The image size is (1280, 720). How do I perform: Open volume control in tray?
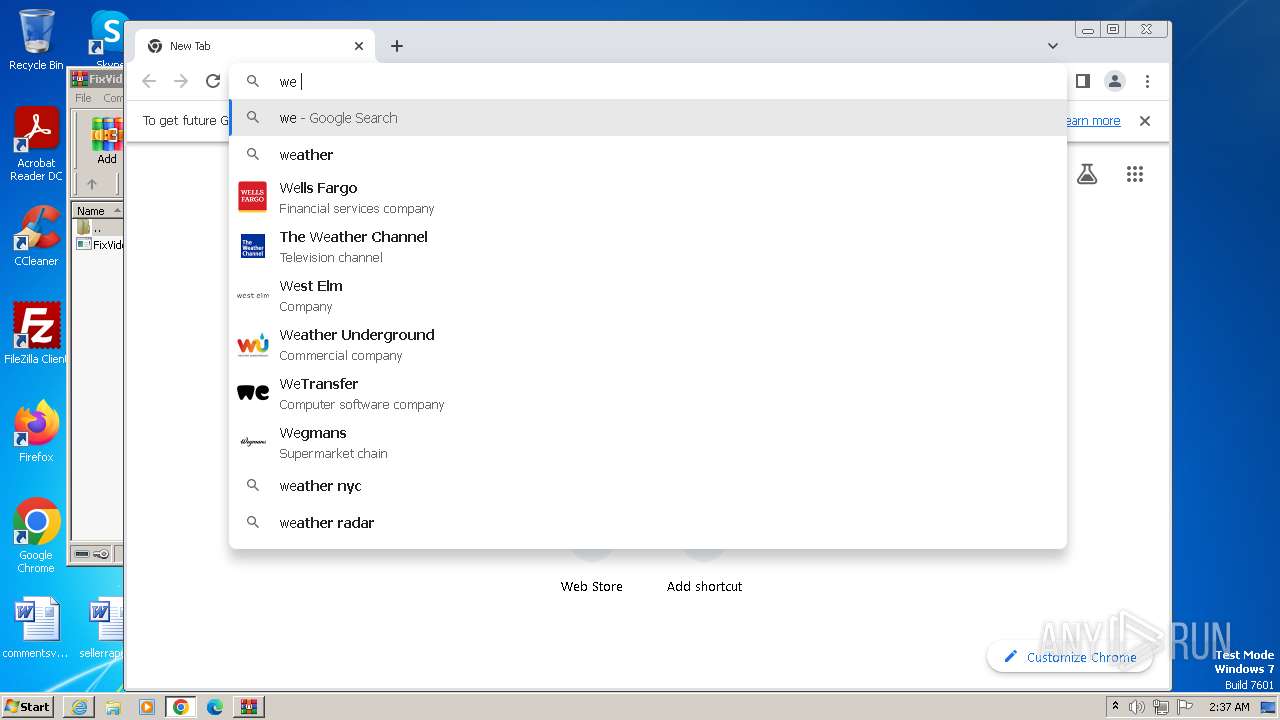[x=1137, y=707]
